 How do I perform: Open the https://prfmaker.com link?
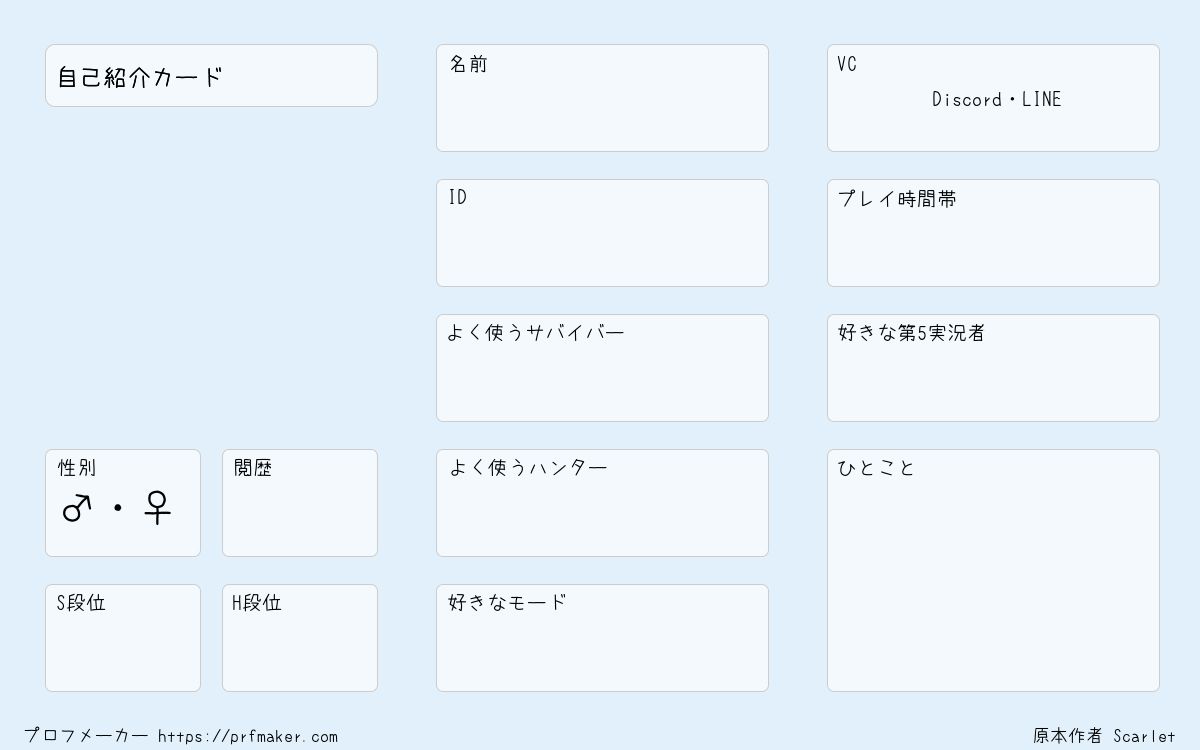[x=248, y=737]
